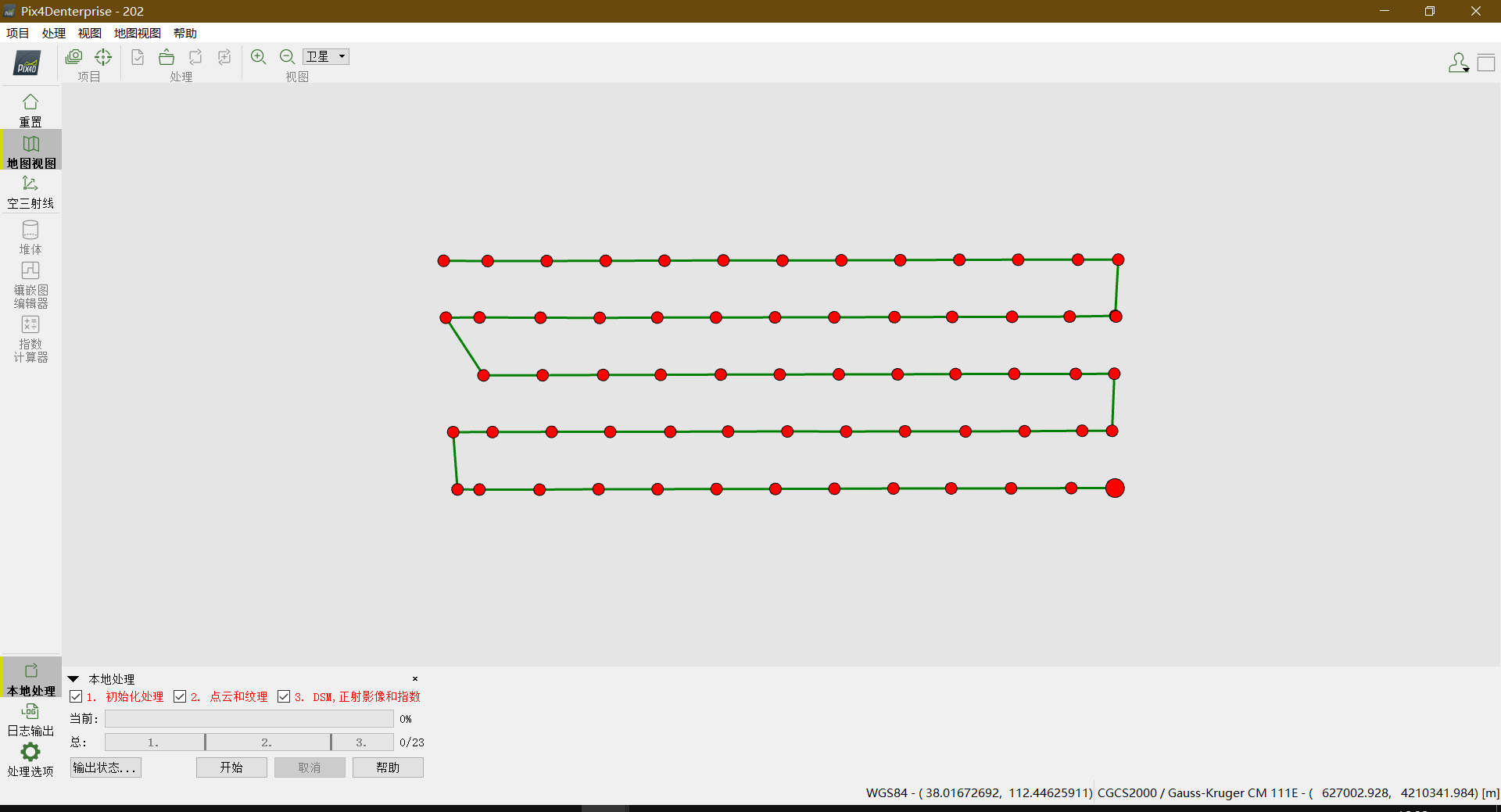Open the 帮助 menu
Viewport: 1501px width, 812px height.
(x=185, y=33)
